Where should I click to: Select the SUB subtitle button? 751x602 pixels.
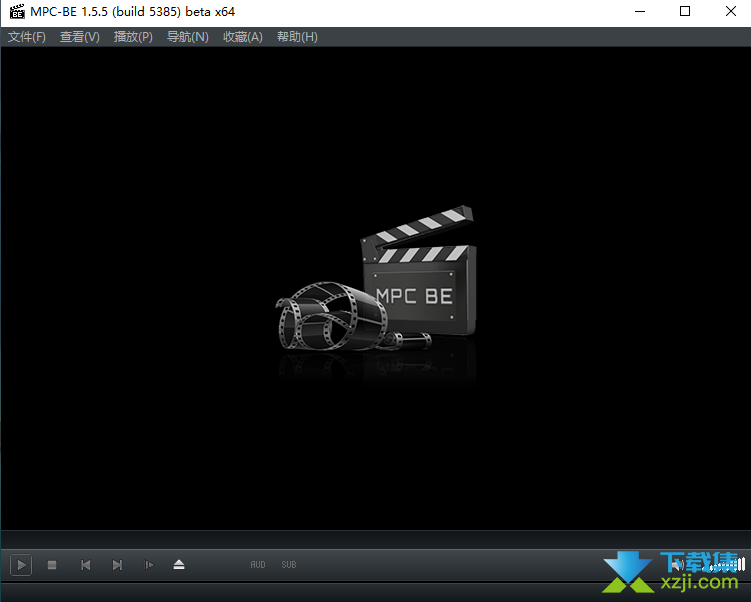[x=289, y=565]
